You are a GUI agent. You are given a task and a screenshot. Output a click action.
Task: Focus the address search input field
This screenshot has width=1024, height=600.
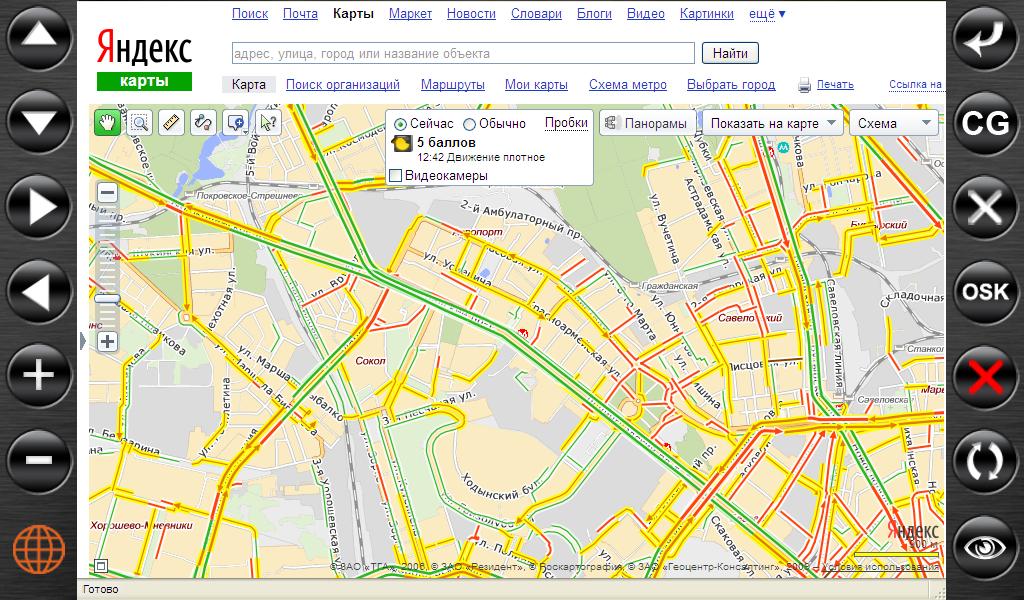[463, 53]
